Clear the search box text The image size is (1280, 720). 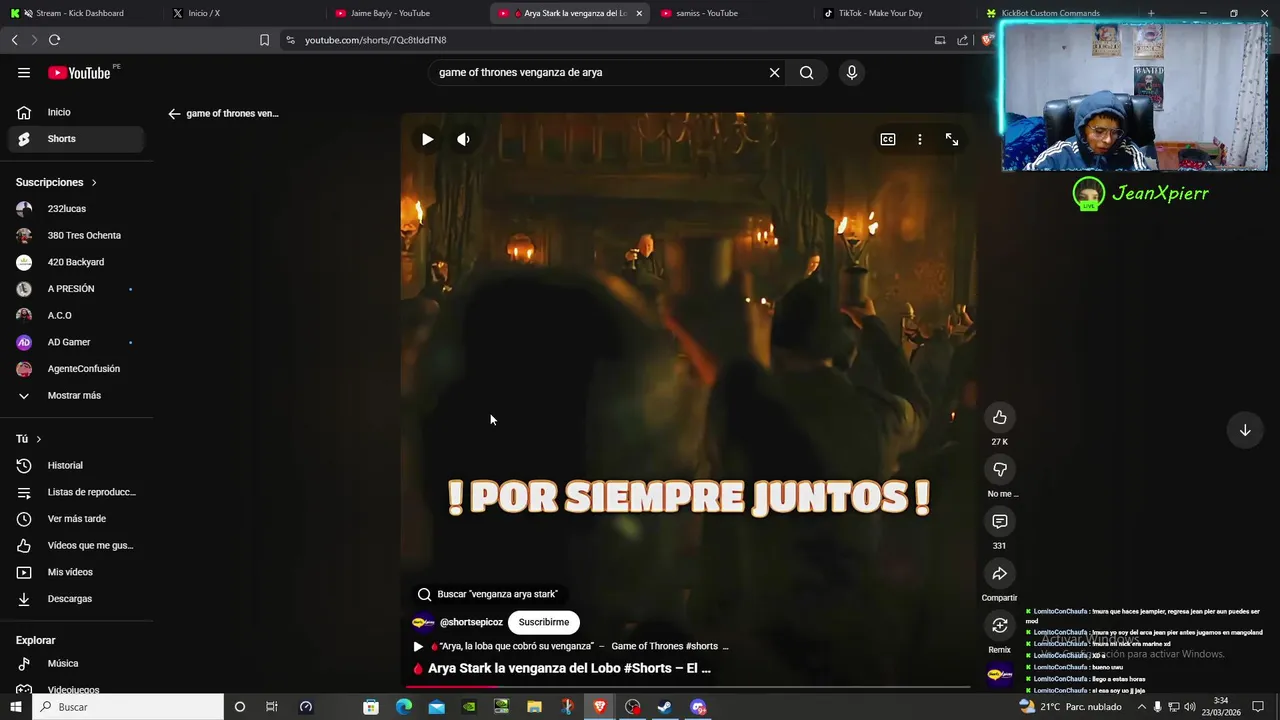click(774, 72)
